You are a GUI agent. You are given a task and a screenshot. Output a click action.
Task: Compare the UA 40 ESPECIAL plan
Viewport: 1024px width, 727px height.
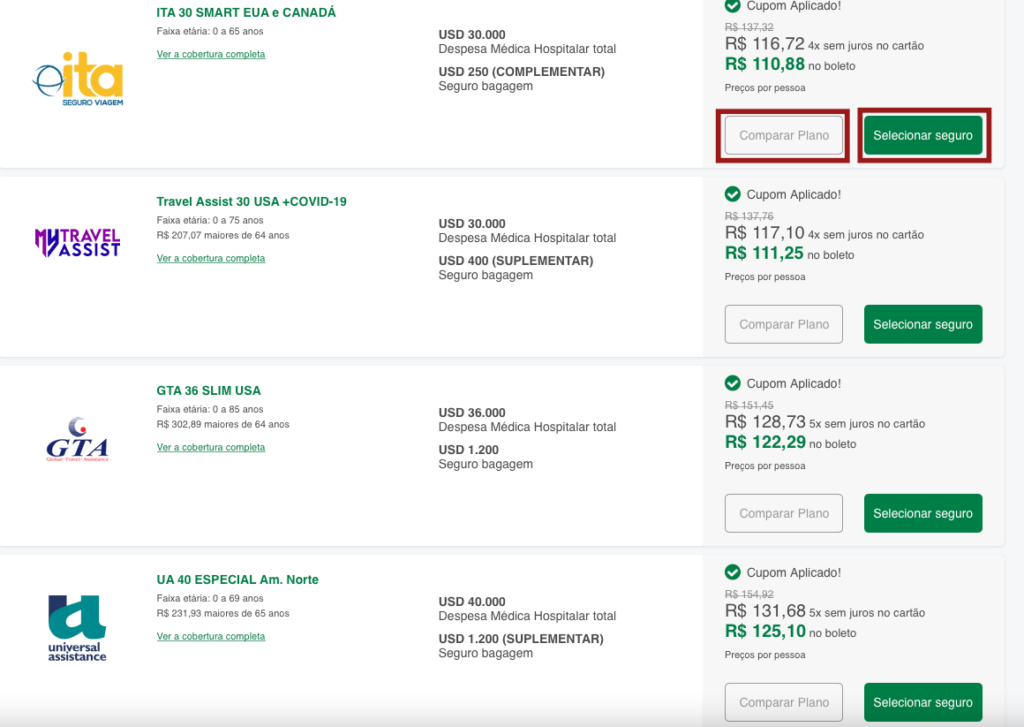(784, 702)
